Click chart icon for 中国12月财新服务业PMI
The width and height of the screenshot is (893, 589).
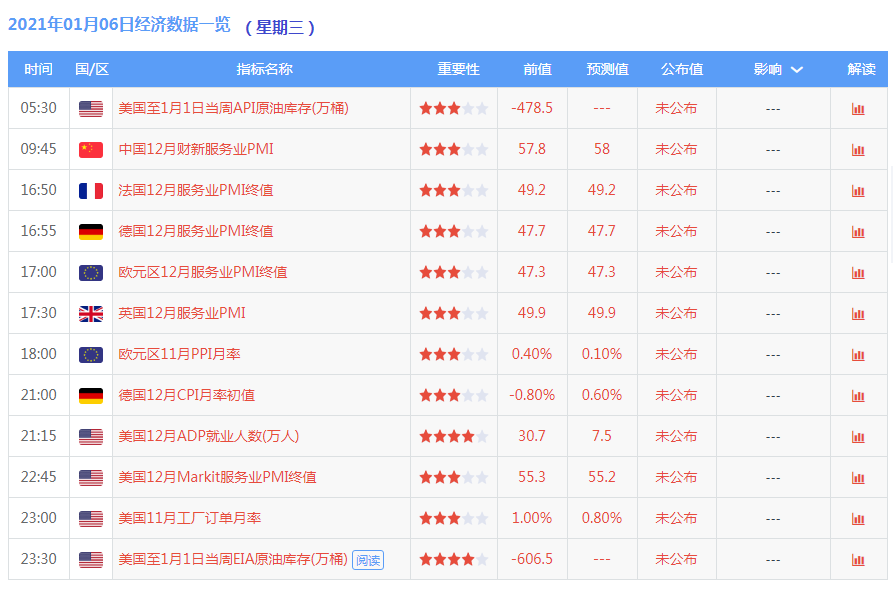tap(857, 149)
